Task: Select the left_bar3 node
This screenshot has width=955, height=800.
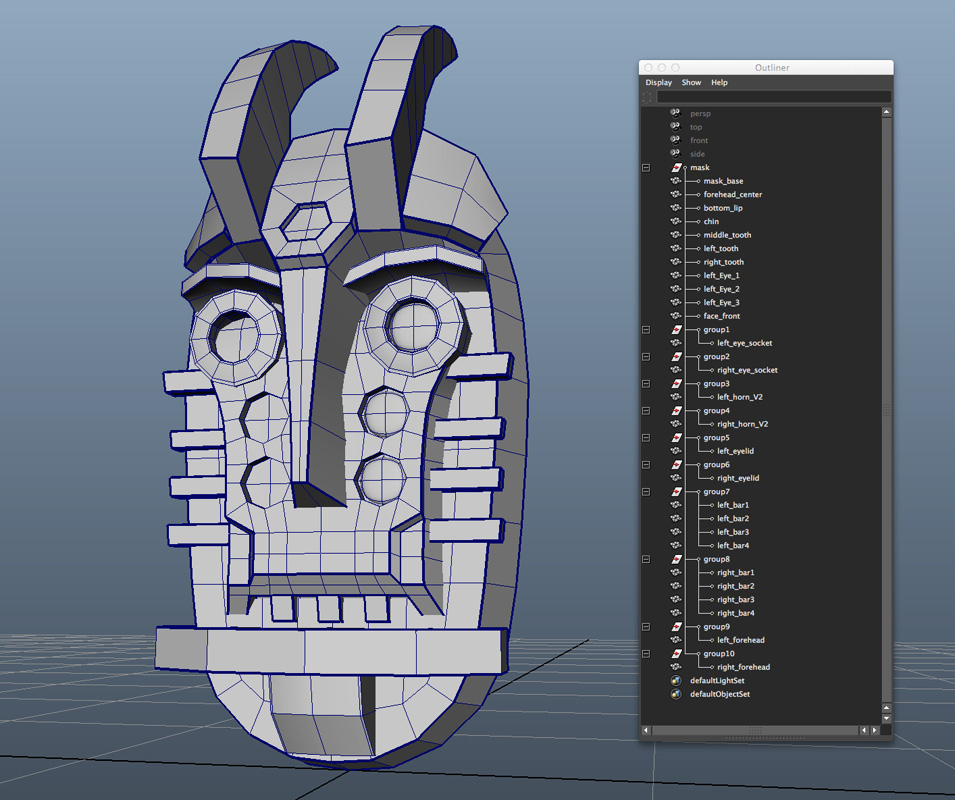Action: coord(733,532)
